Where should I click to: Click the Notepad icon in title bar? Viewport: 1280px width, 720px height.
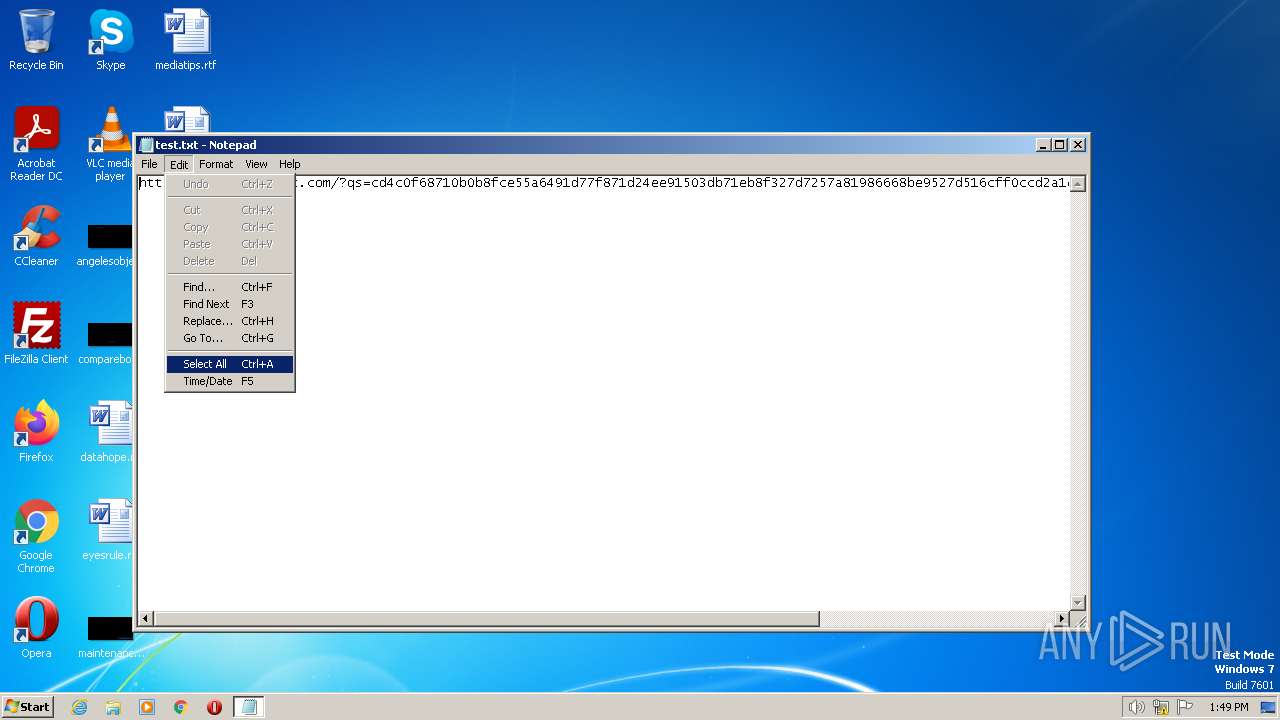tap(146, 145)
